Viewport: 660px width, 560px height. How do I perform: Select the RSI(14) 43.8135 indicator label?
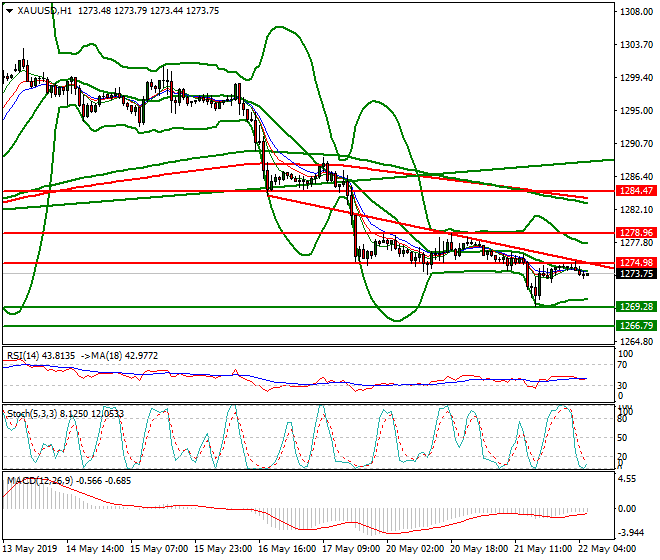(41, 356)
